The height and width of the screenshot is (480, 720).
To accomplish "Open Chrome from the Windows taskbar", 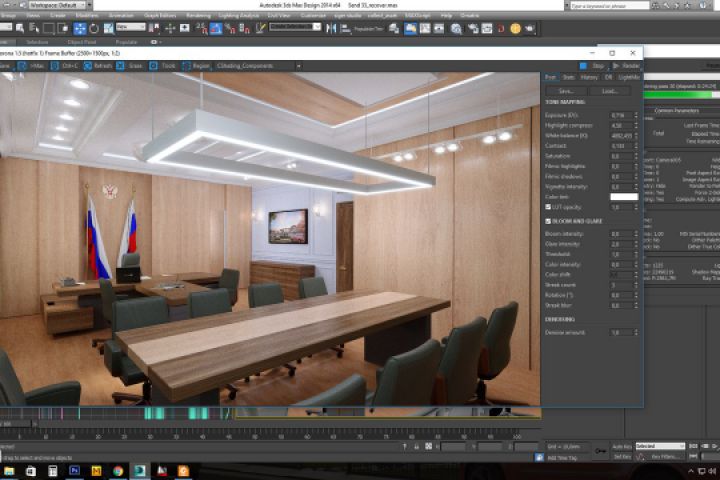I will [x=118, y=471].
